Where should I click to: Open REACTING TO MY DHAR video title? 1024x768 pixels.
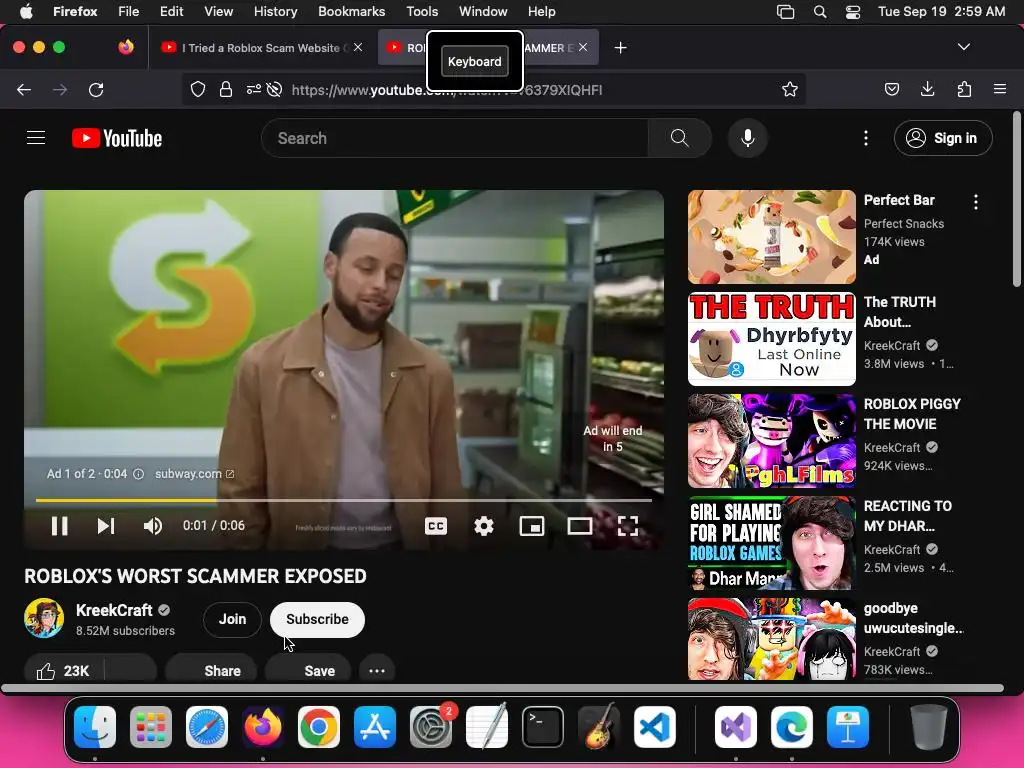pos(908,516)
